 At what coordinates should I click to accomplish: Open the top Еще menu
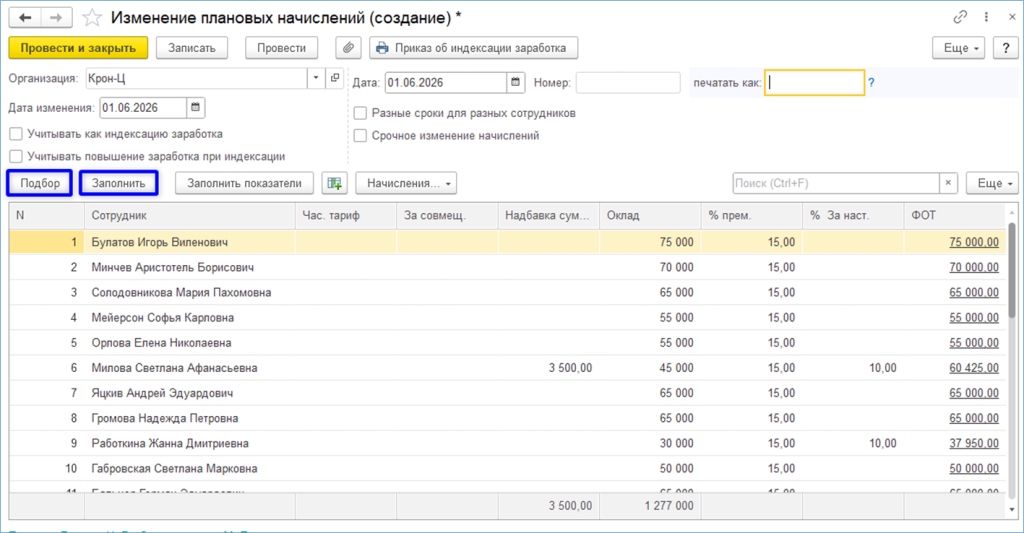pyautogui.click(x=959, y=48)
